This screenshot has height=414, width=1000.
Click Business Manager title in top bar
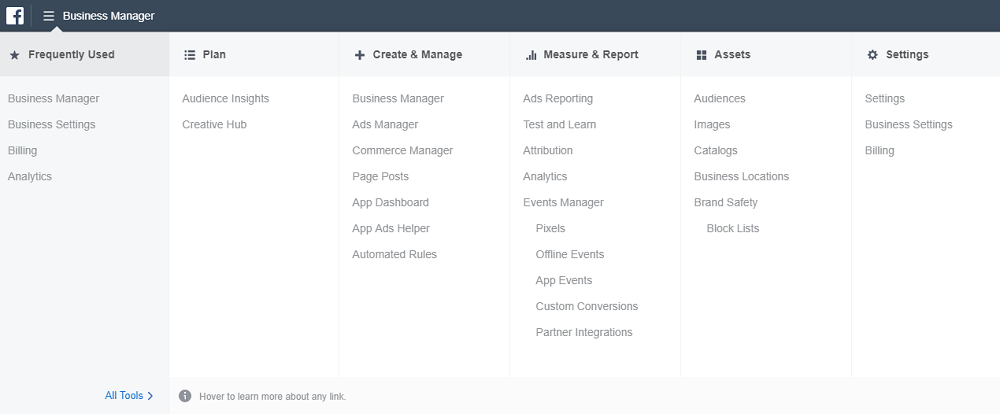pos(108,16)
